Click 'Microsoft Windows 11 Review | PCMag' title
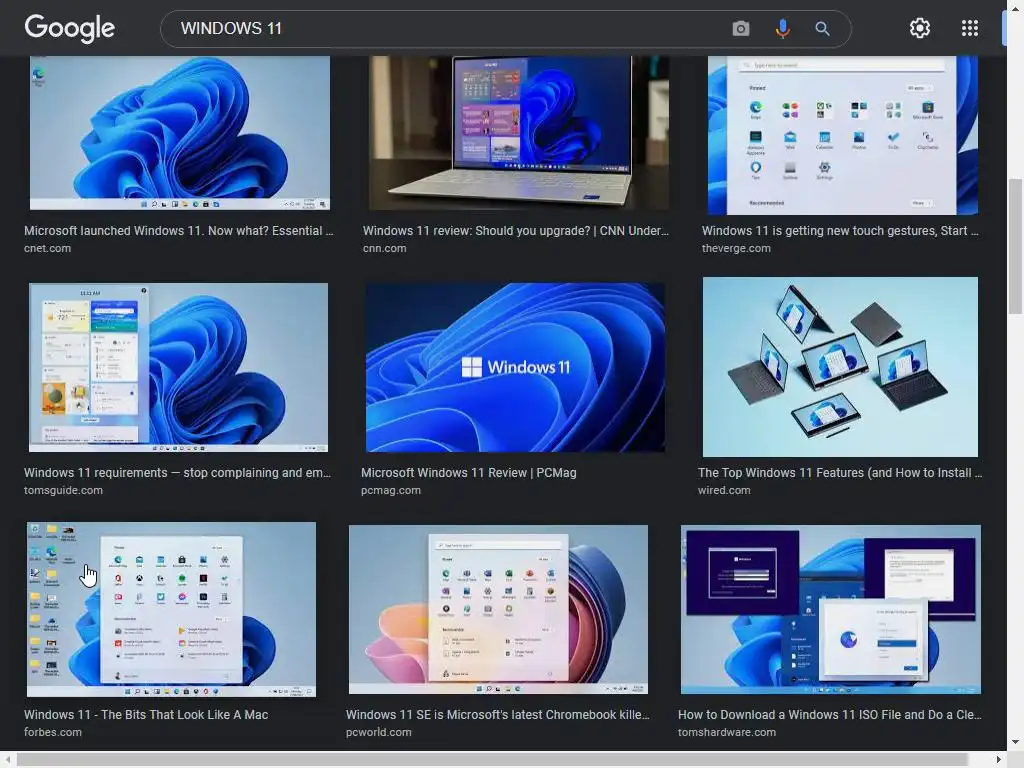 469,473
